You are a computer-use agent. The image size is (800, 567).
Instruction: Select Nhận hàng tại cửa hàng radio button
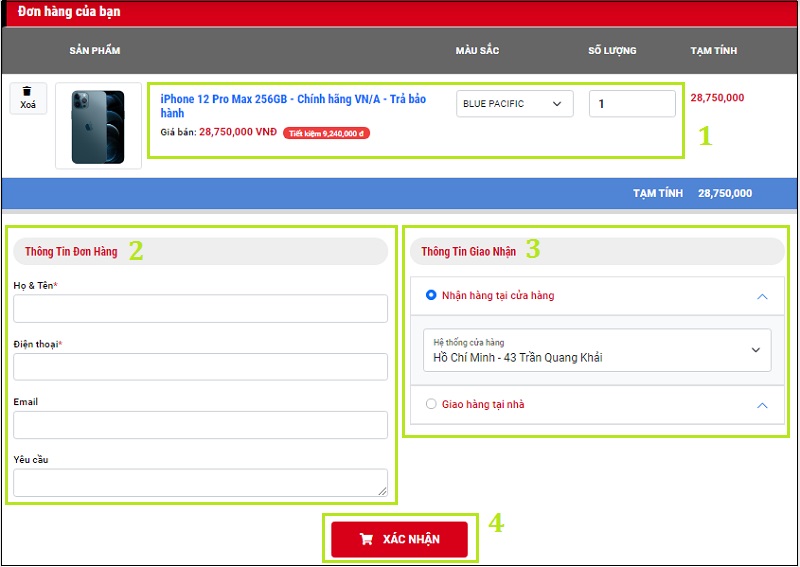431,296
